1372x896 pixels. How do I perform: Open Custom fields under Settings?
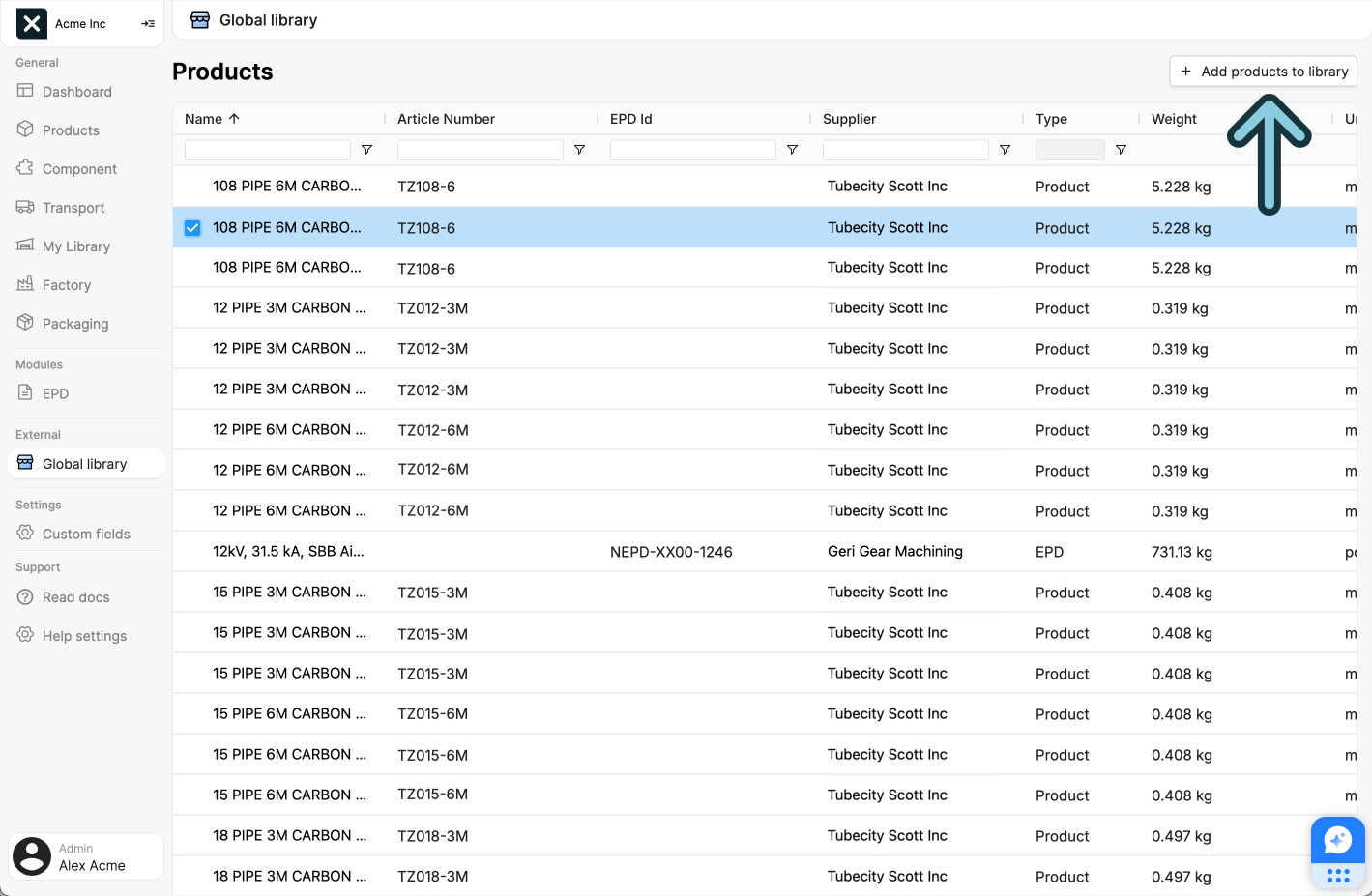(x=86, y=534)
